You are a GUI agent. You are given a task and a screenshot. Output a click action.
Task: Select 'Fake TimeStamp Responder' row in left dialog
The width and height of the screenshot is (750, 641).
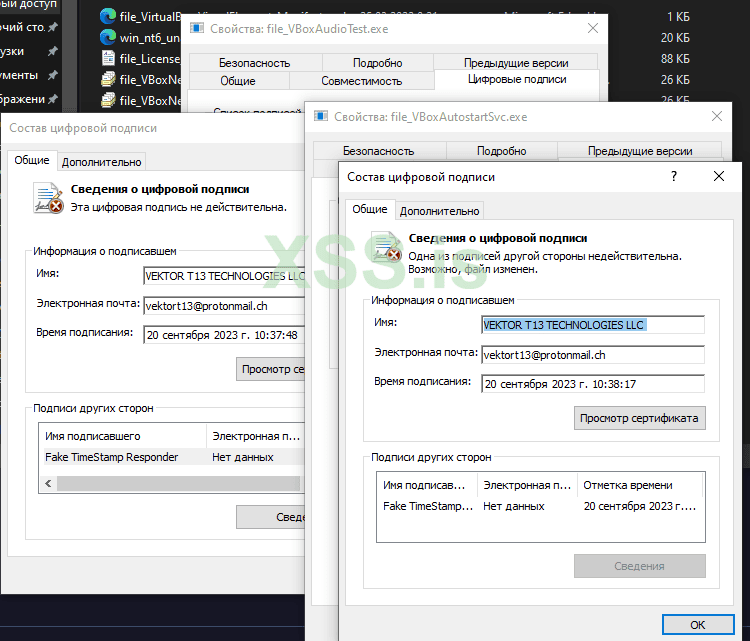click(x=172, y=457)
